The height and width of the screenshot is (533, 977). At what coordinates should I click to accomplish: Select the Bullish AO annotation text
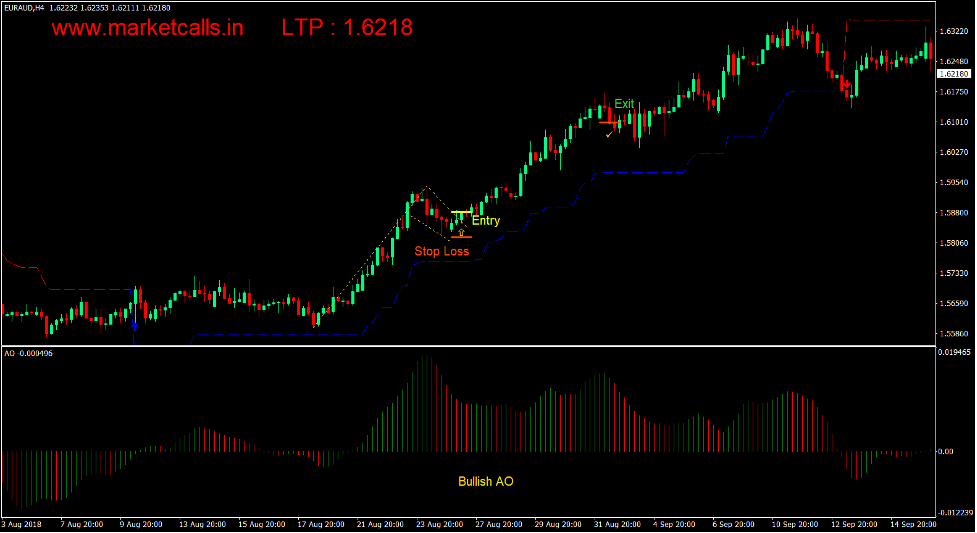486,482
